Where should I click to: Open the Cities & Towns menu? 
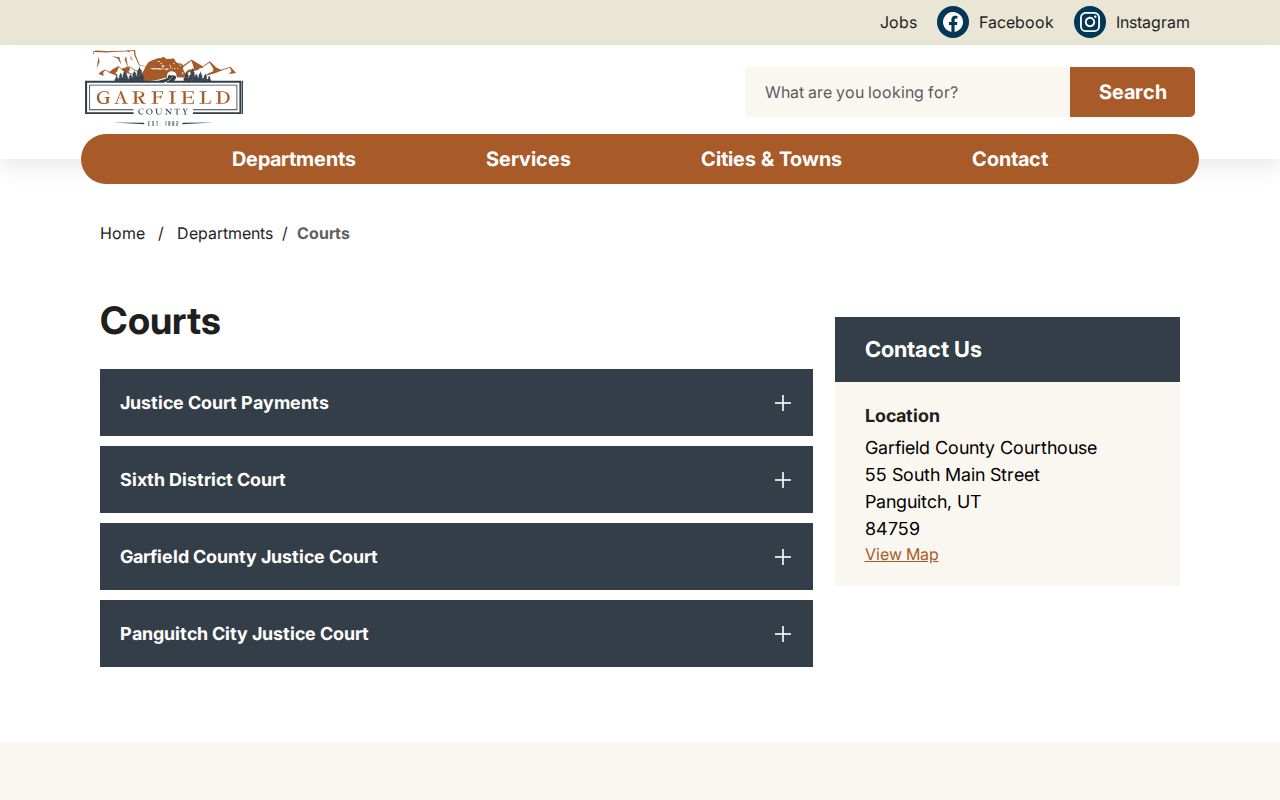coord(771,159)
